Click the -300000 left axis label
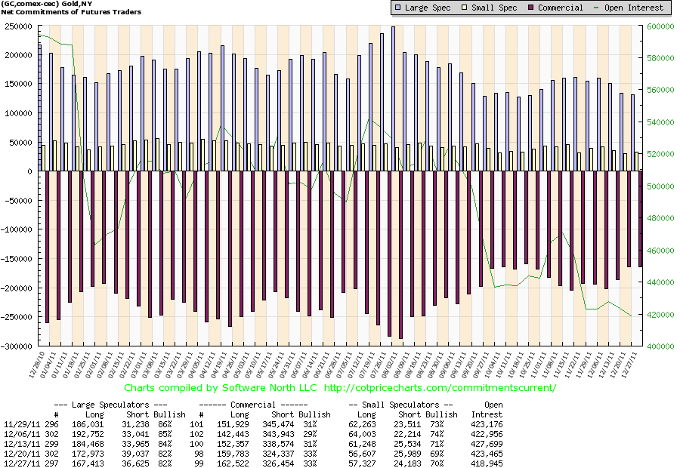 click(x=16, y=347)
